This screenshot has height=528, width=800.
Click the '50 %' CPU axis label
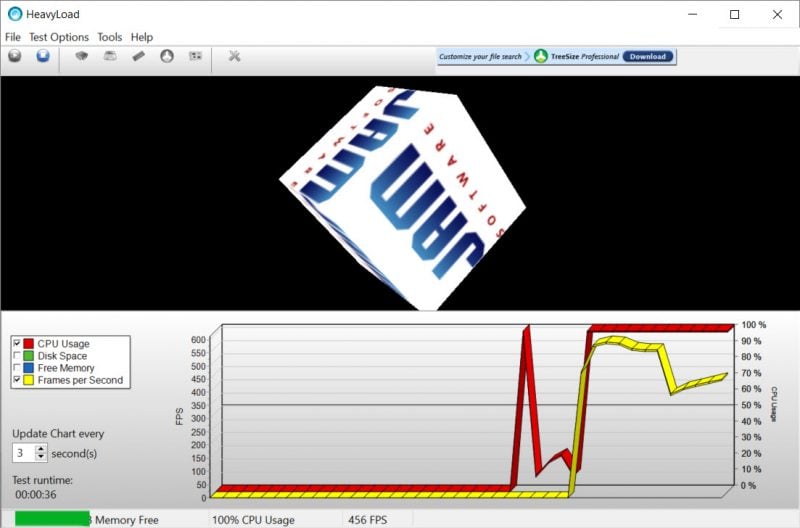pyautogui.click(x=751, y=405)
